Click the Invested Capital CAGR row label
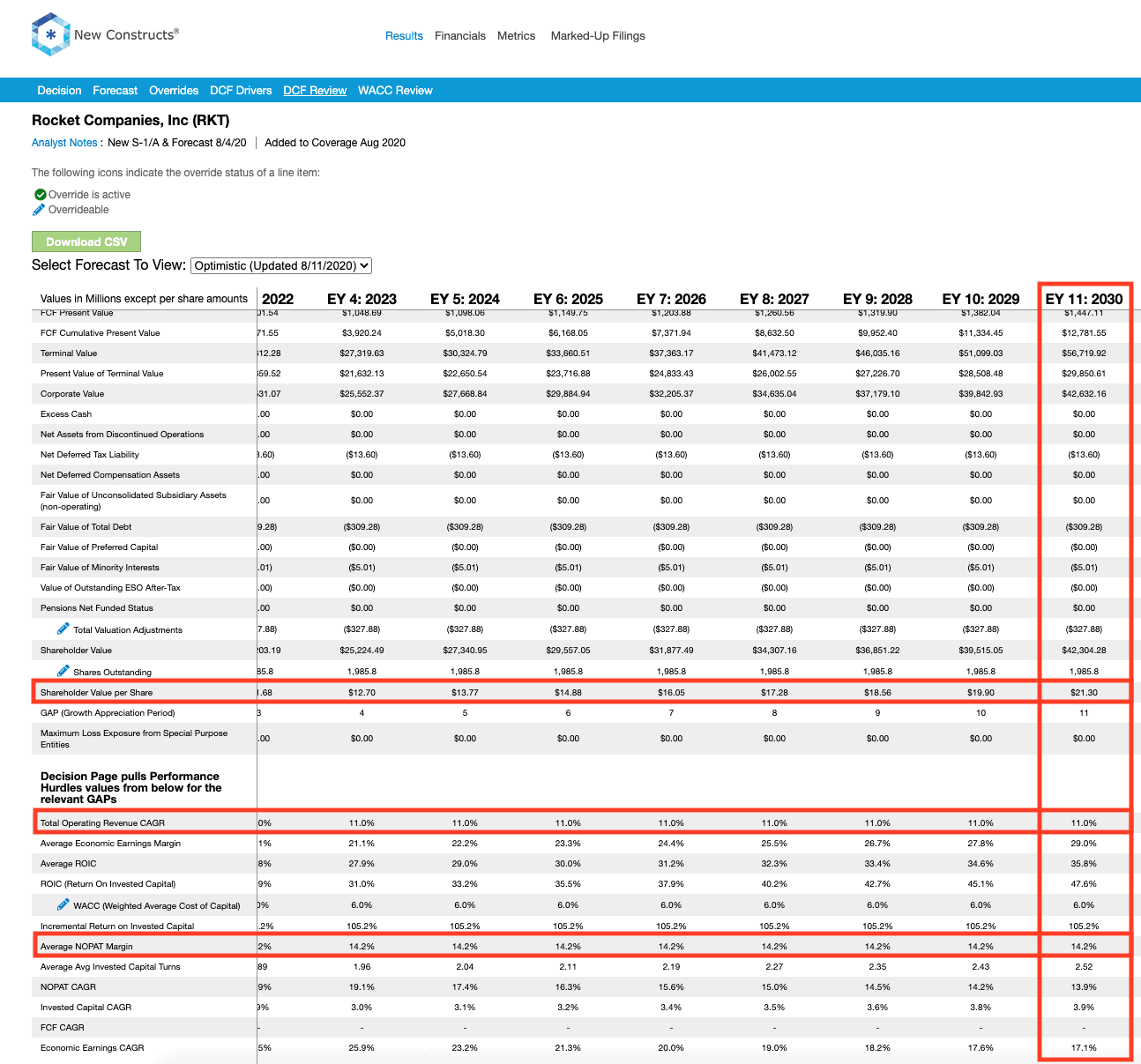 (87, 1008)
